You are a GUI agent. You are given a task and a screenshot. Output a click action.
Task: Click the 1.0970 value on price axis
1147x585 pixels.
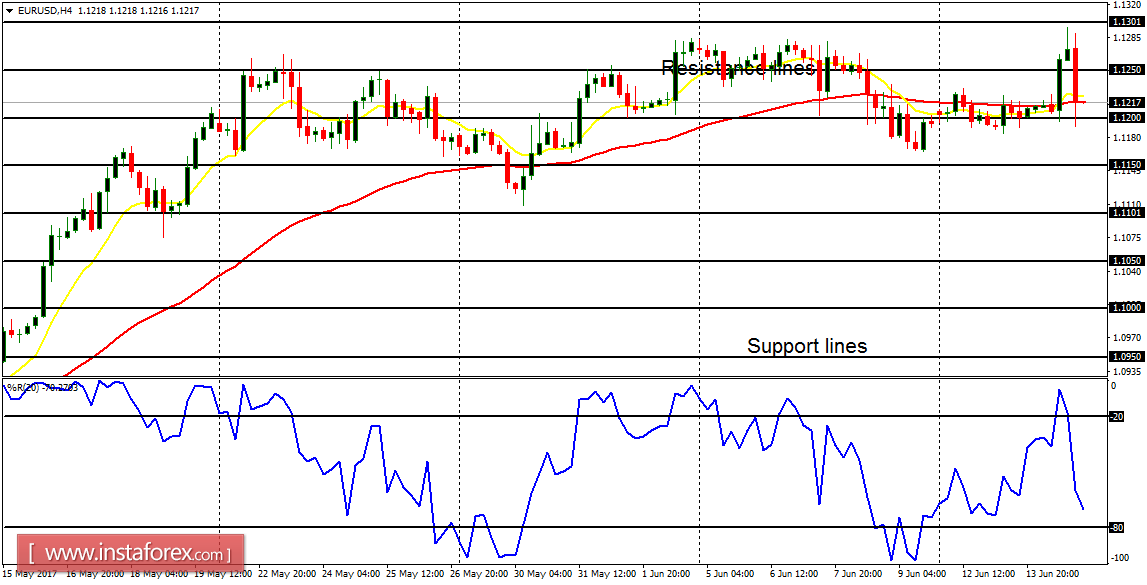[1127, 338]
